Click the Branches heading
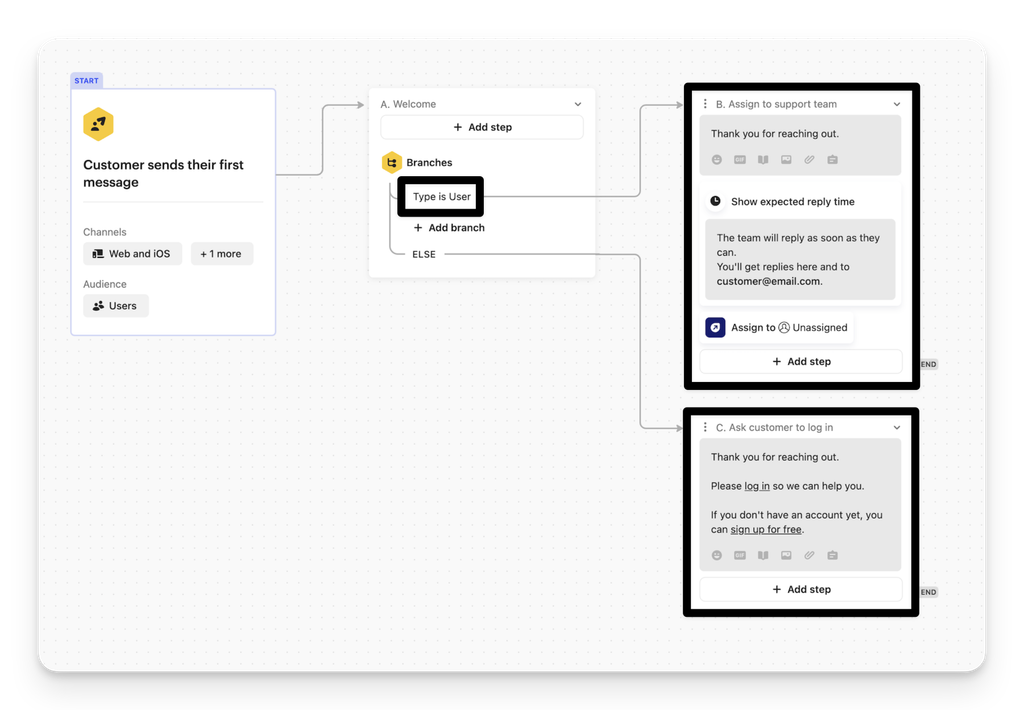The height and width of the screenshot is (710, 1024). 429,162
